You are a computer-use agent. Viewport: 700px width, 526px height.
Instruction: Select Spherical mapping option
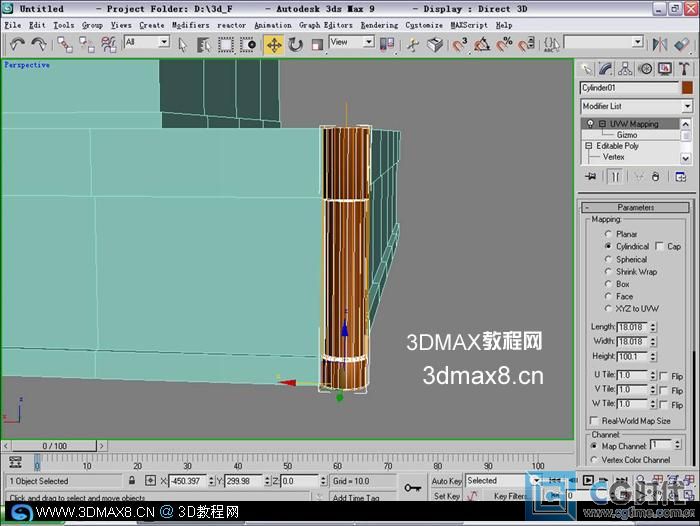608,259
